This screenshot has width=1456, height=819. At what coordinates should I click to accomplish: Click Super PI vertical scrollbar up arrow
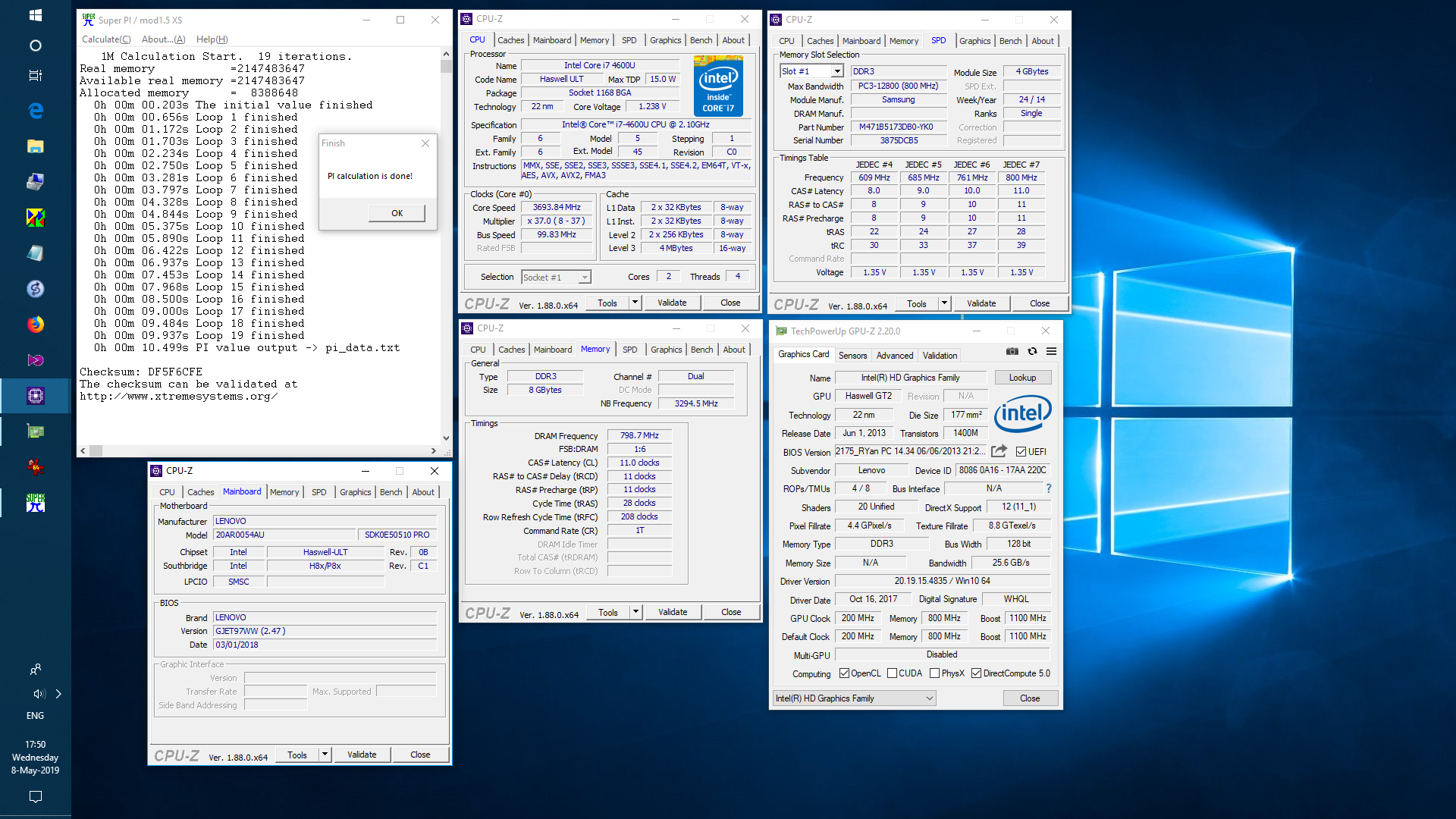coord(446,55)
